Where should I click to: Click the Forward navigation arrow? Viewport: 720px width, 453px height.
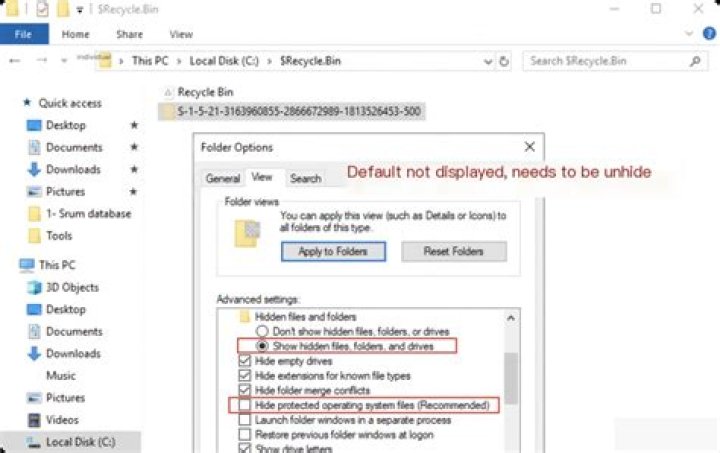pyautogui.click(x=42, y=61)
